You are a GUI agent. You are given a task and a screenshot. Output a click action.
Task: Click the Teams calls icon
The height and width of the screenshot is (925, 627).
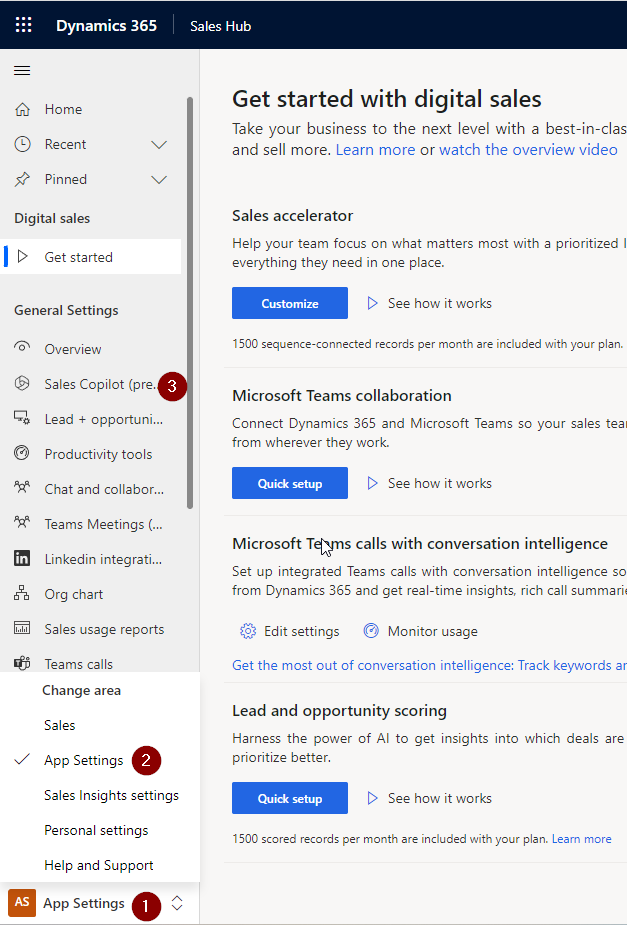(22, 663)
